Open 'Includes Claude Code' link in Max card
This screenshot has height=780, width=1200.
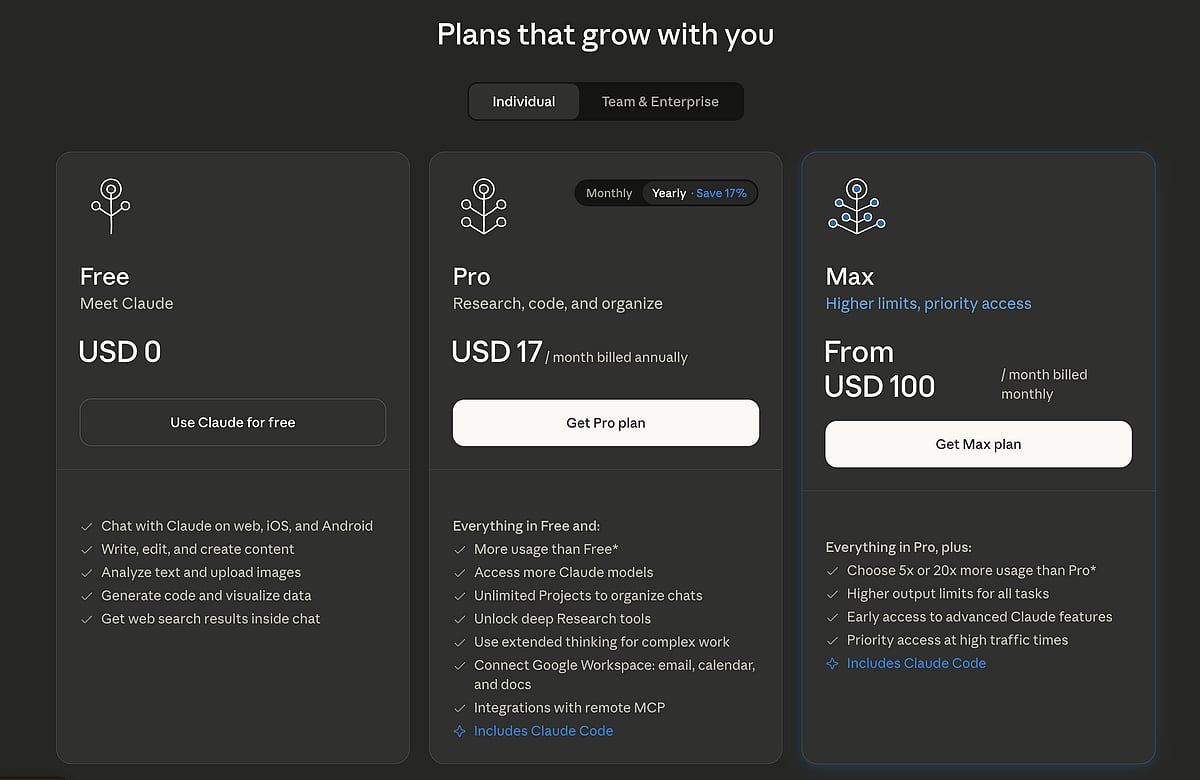coord(916,663)
